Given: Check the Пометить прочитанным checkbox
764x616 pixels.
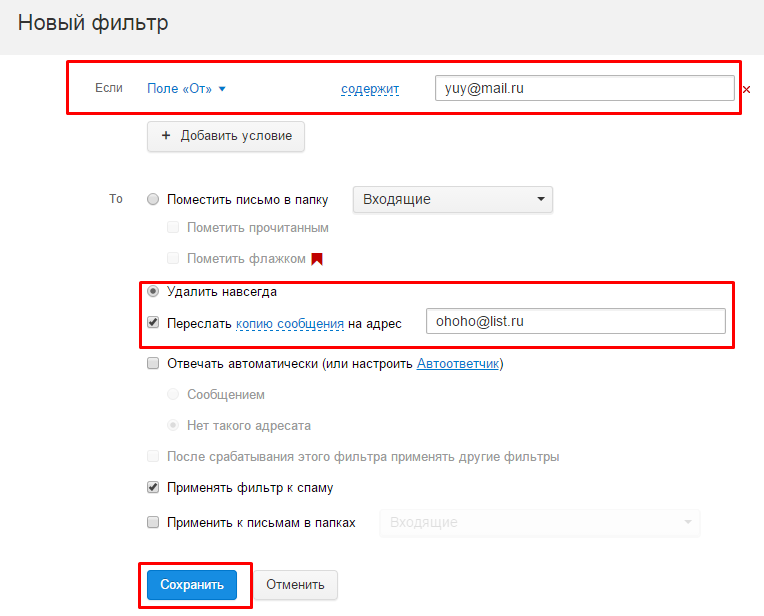Looking at the screenshot, I should [173, 227].
